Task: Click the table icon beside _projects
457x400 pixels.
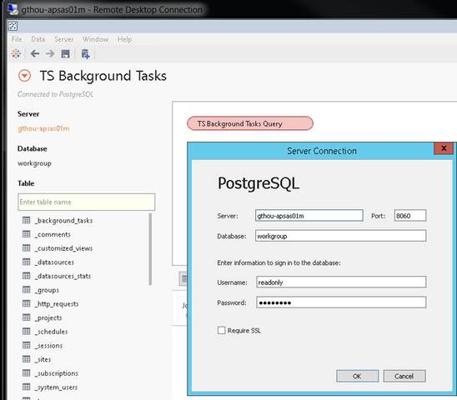Action: point(26,317)
